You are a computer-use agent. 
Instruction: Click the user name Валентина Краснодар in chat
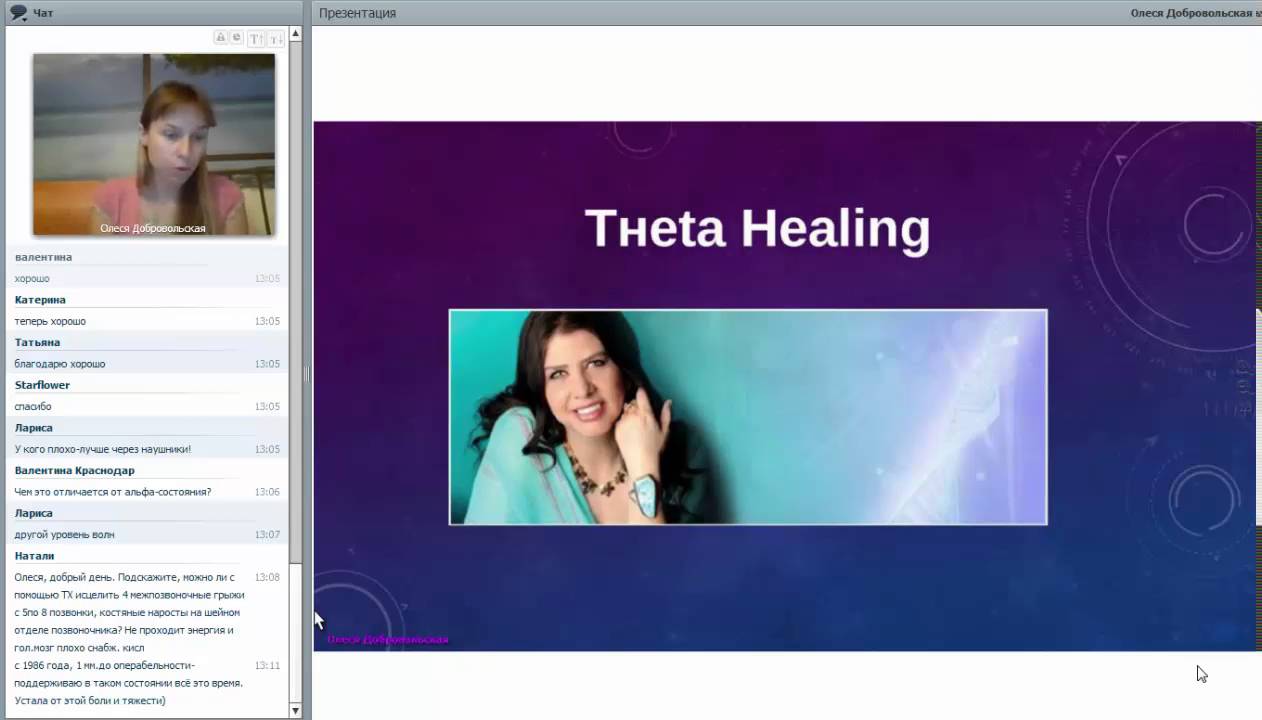click(74, 470)
